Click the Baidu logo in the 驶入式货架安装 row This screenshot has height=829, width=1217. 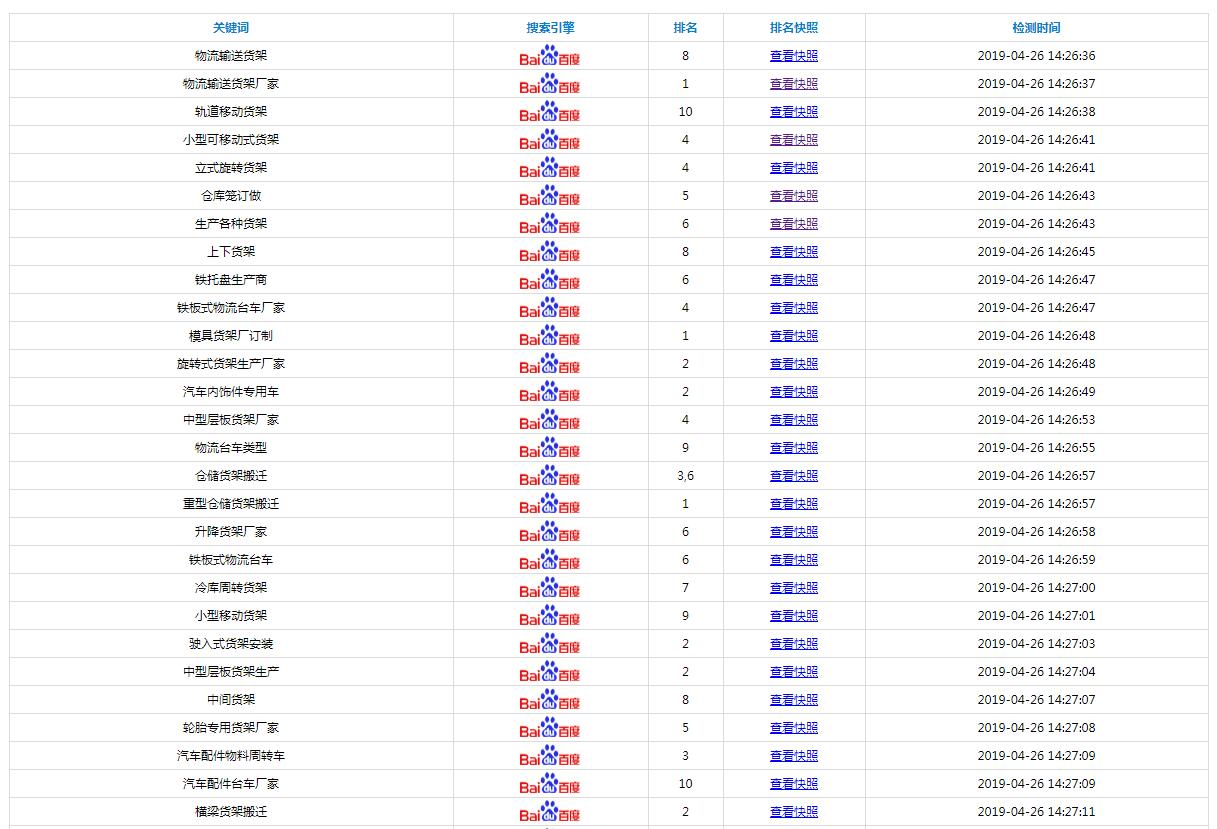(550, 644)
